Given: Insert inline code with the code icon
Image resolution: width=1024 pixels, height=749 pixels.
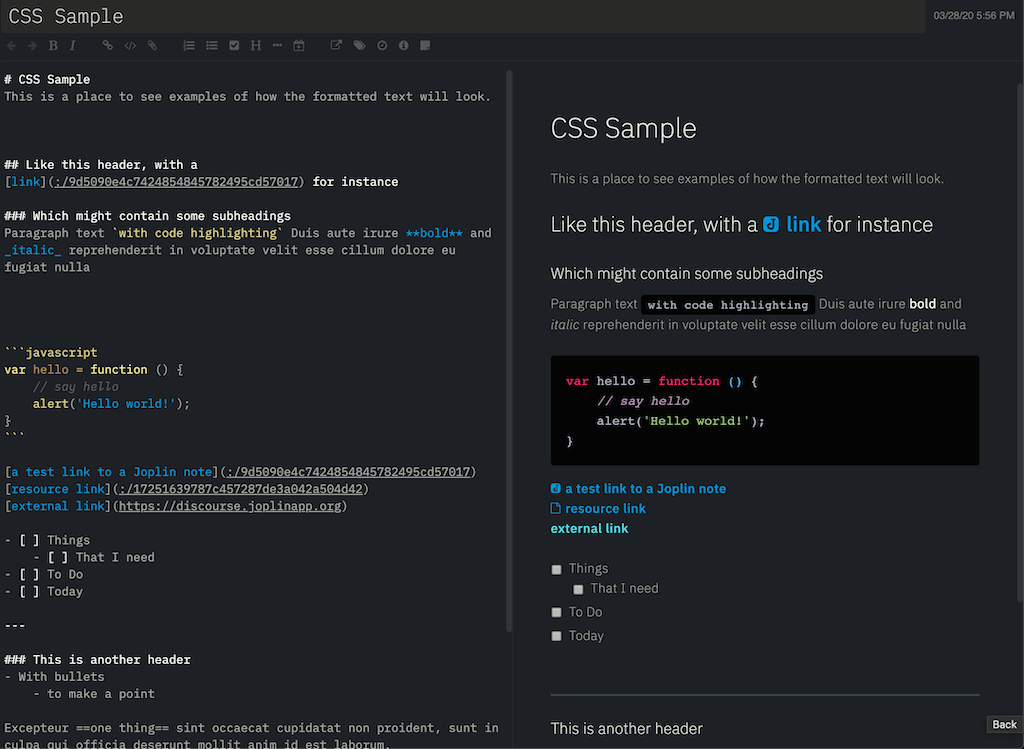Looking at the screenshot, I should pos(130,46).
